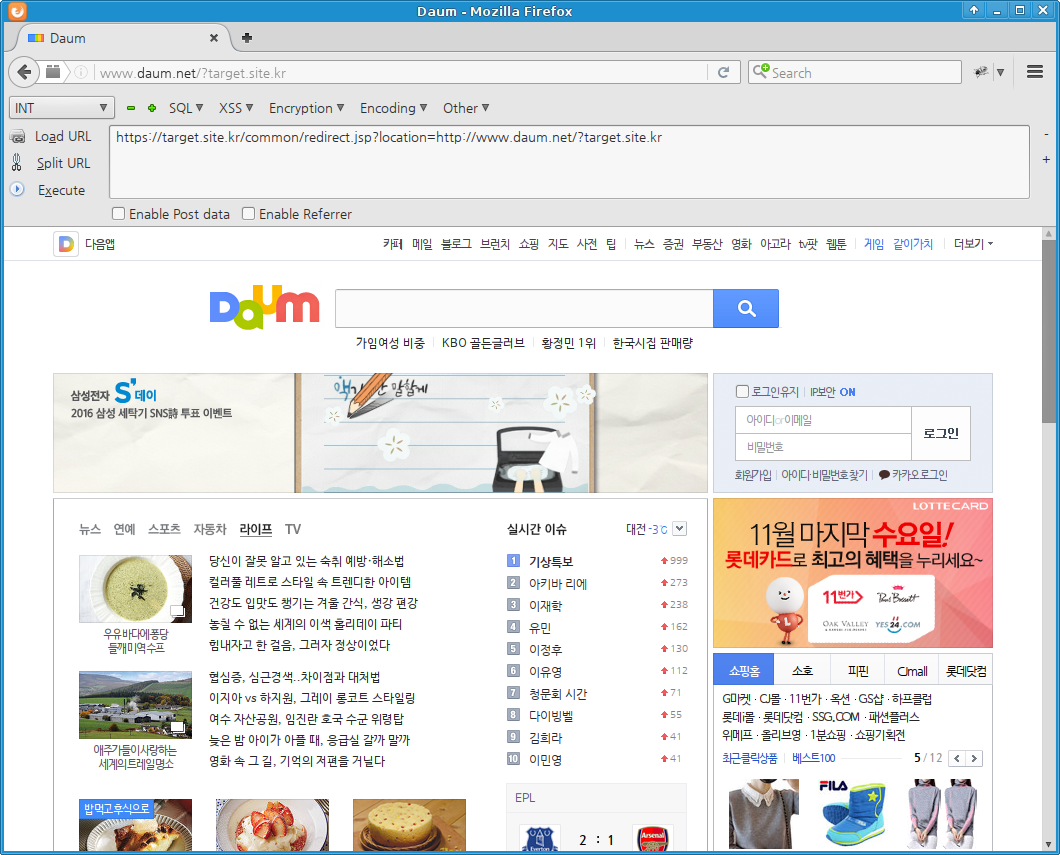Click the browser back arrow button
Image resolution: width=1060 pixels, height=855 pixels.
24,72
